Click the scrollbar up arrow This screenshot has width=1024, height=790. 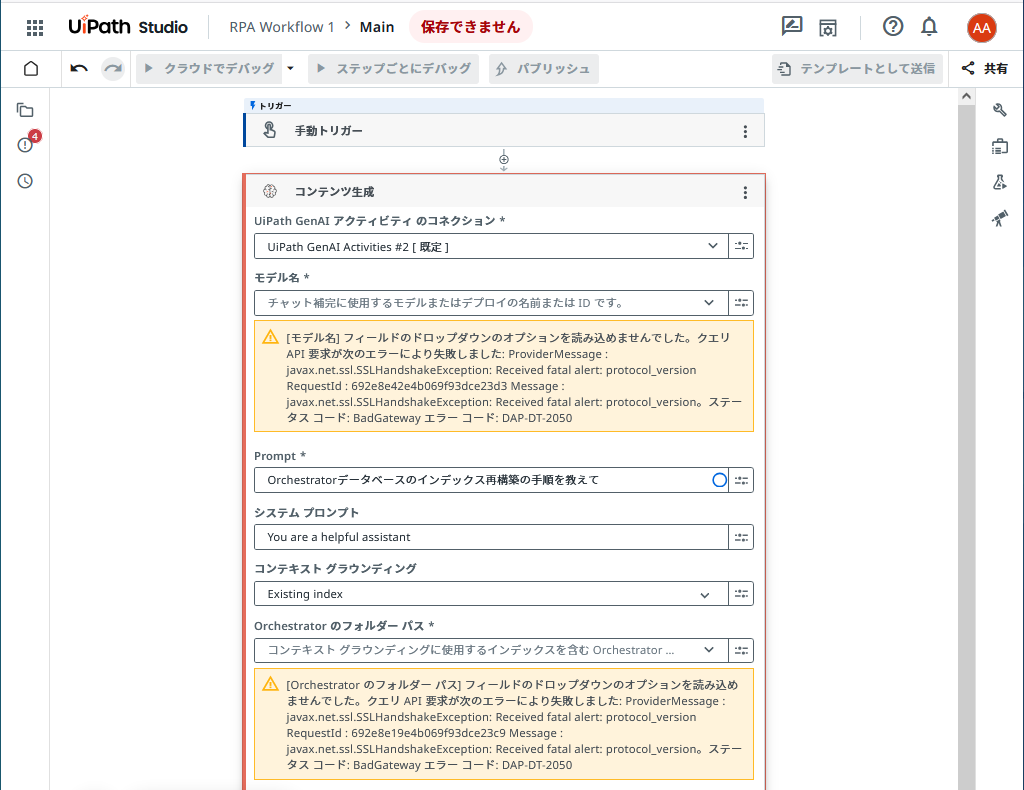click(967, 96)
